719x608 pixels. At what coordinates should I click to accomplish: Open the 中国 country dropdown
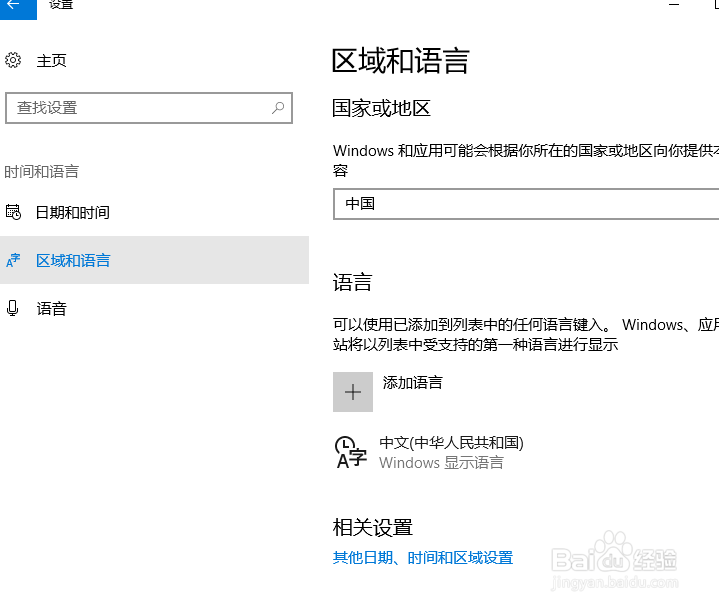(526, 204)
